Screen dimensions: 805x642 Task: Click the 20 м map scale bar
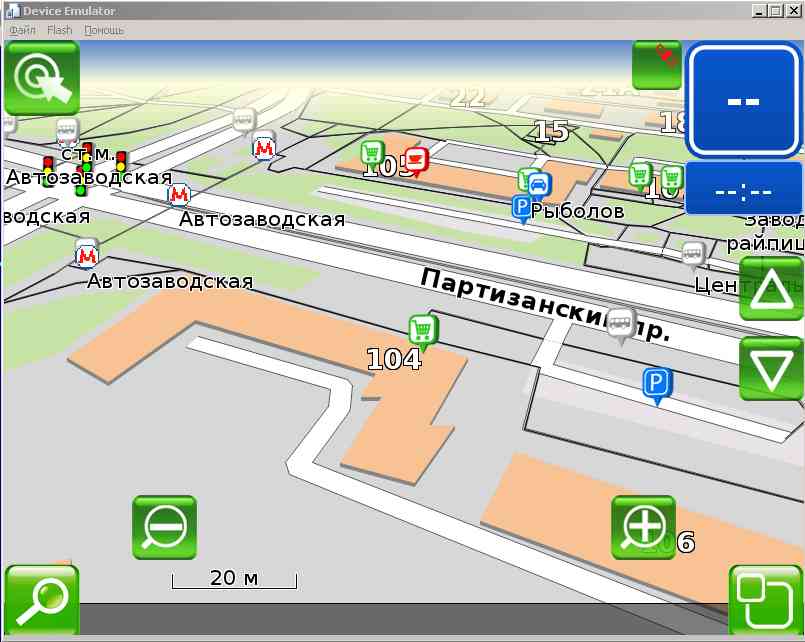point(234,579)
